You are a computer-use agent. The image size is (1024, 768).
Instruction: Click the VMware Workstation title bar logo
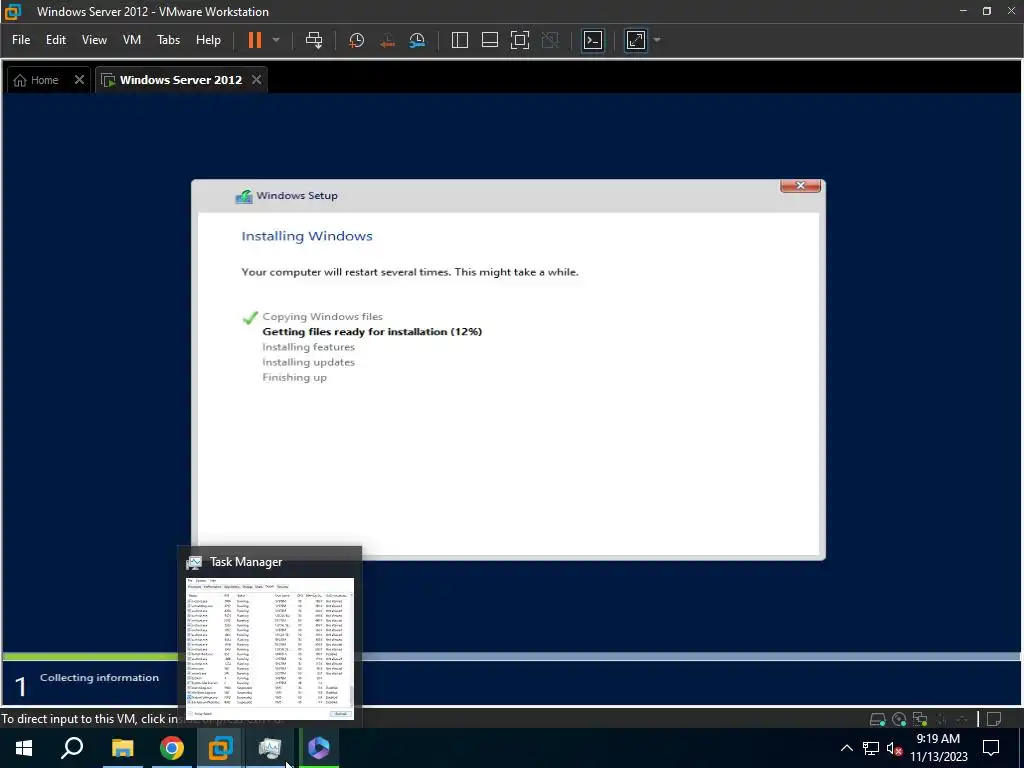[x=13, y=11]
